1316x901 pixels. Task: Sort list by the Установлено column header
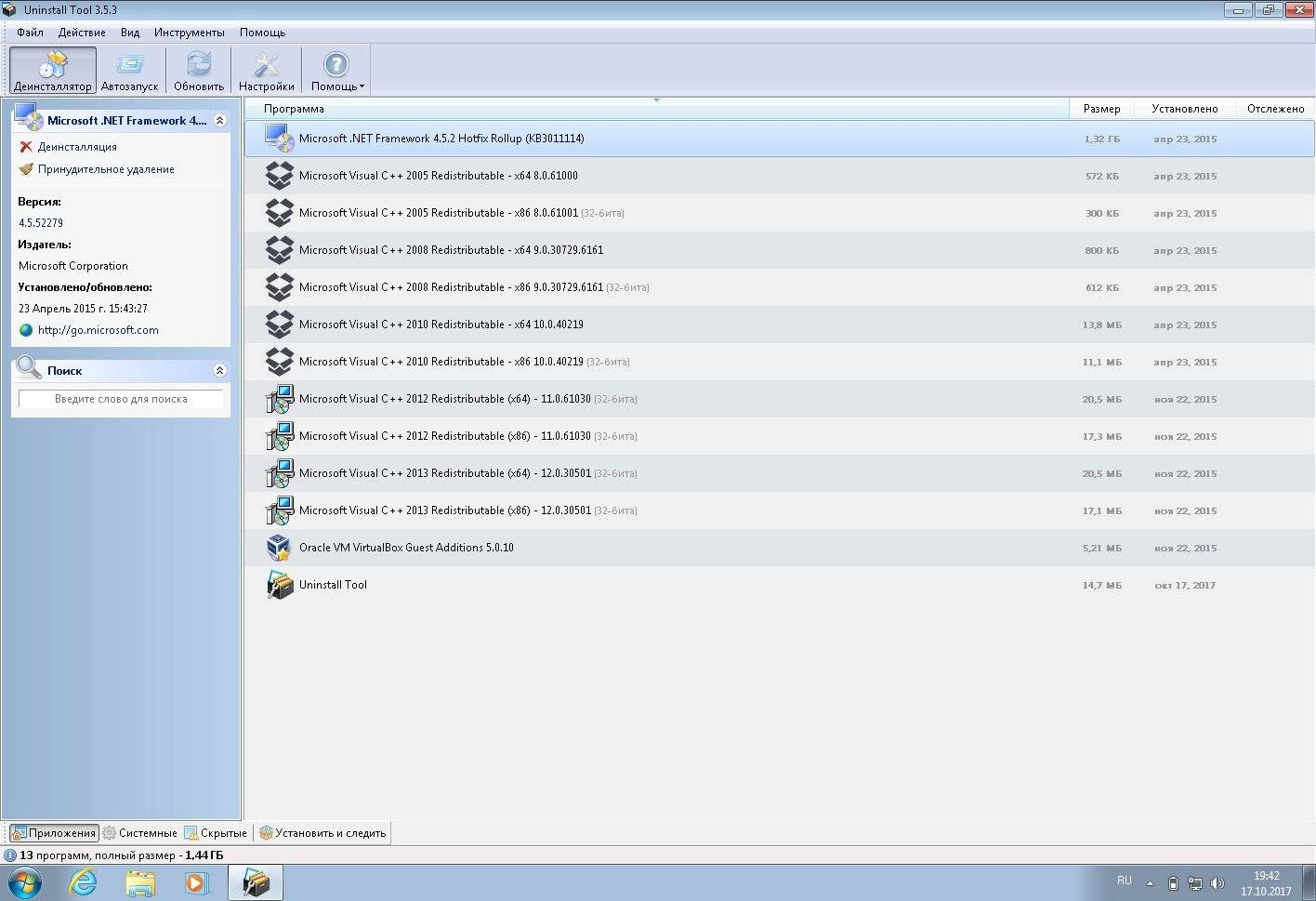(1185, 109)
